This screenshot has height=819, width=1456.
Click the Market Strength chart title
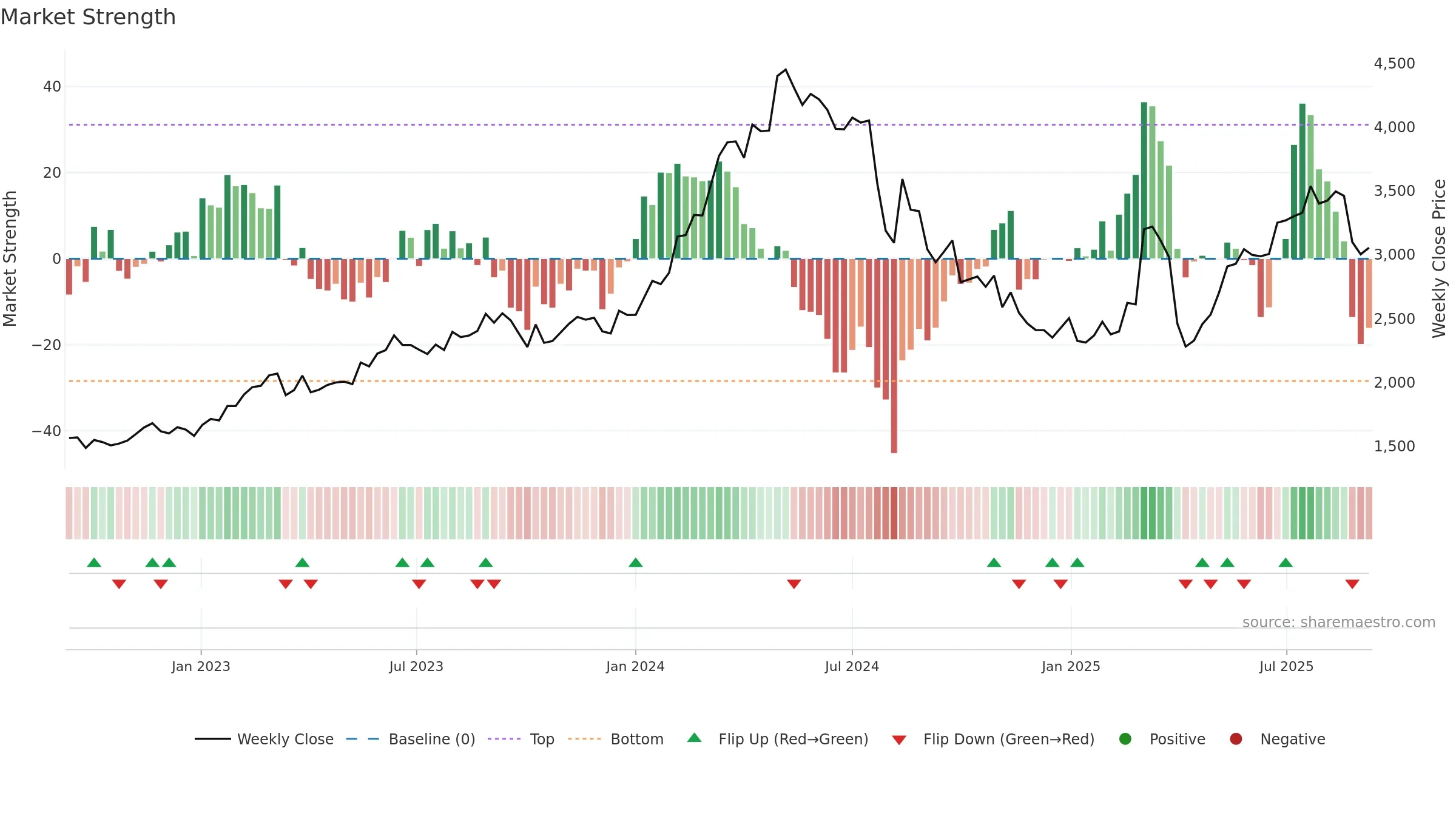(x=88, y=17)
